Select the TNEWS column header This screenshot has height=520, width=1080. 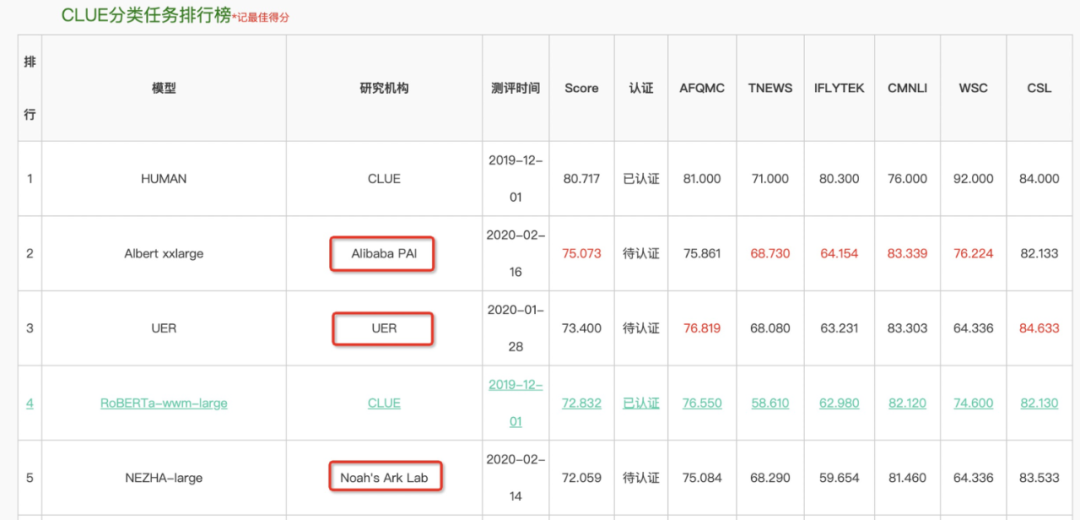click(770, 88)
